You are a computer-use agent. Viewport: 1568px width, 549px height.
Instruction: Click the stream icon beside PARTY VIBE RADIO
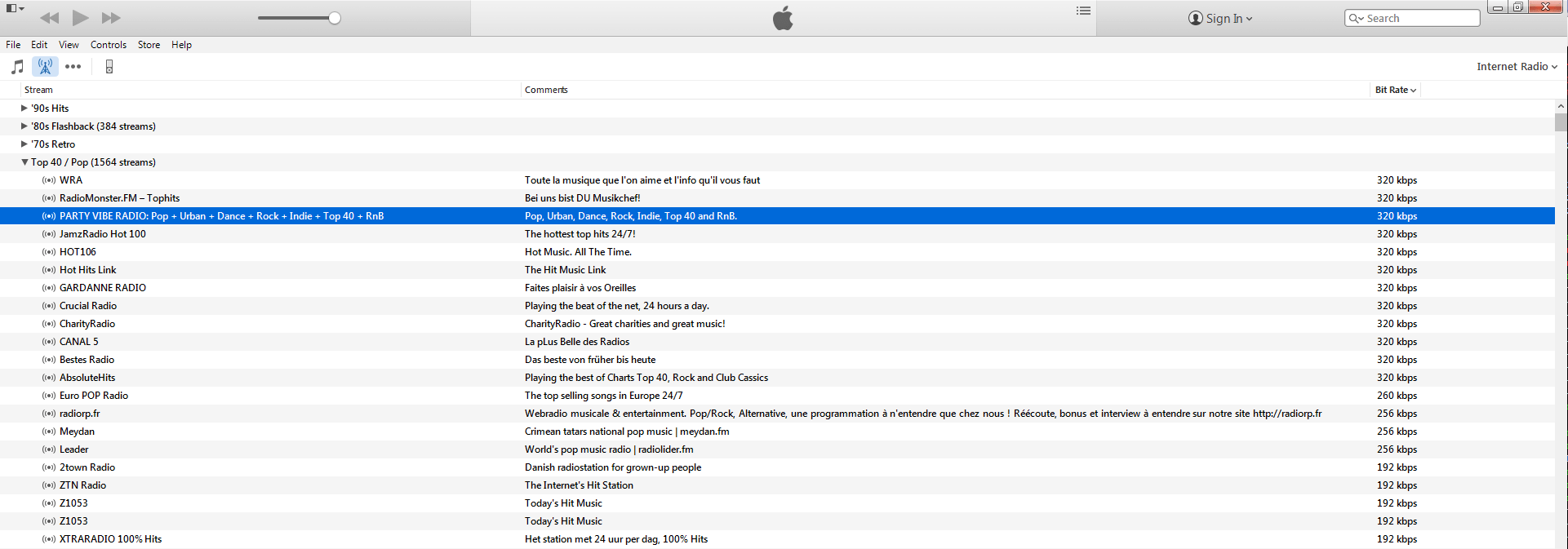click(x=49, y=216)
